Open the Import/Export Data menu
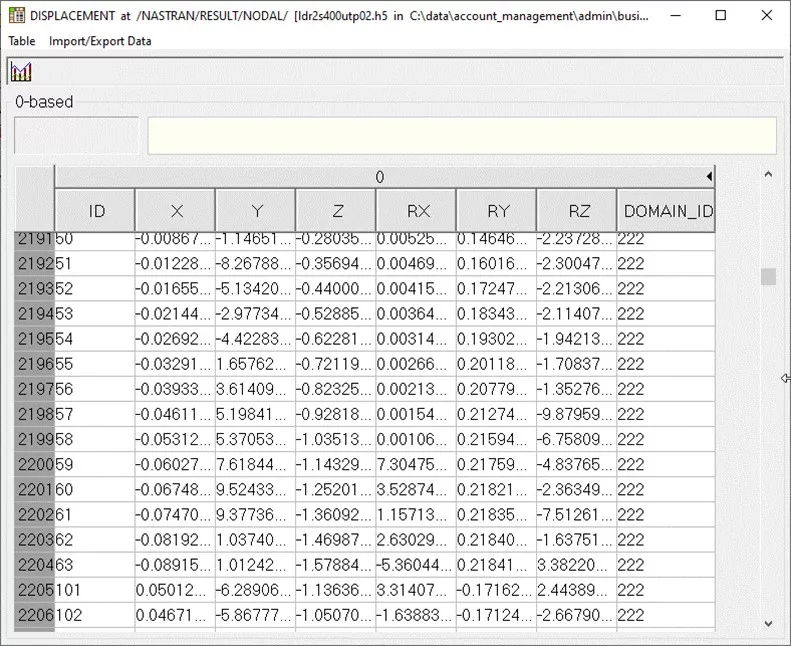Image resolution: width=791 pixels, height=646 pixels. pos(100,41)
